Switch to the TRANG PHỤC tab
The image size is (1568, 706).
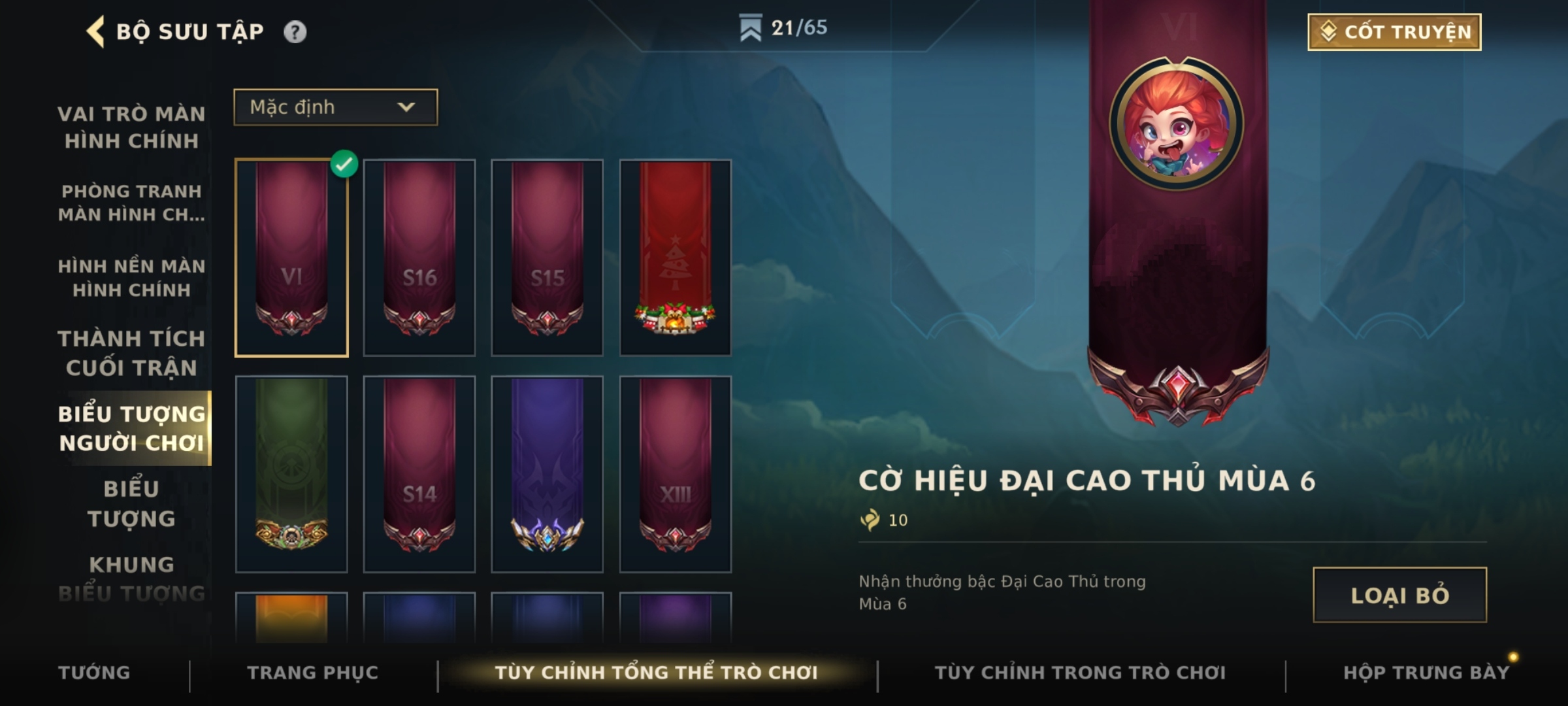(312, 673)
